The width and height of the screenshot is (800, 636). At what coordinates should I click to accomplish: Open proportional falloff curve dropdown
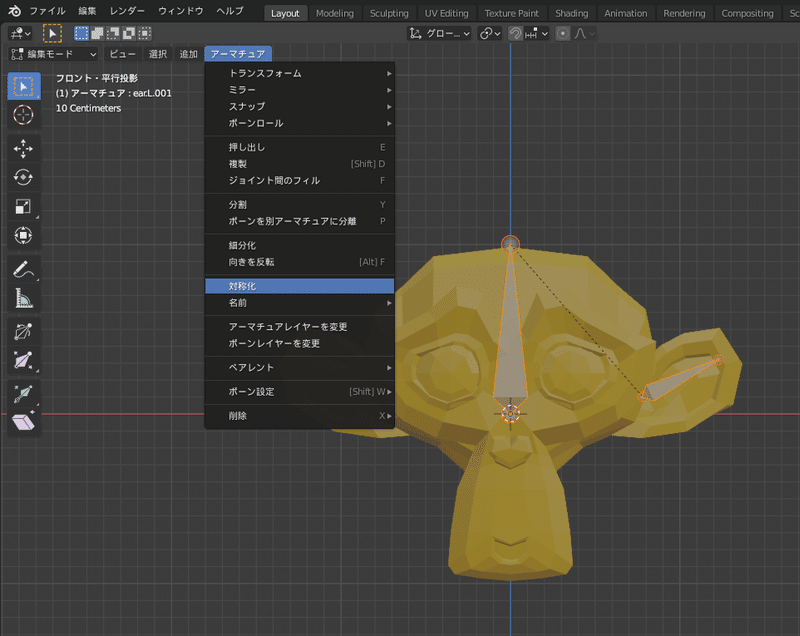584,34
